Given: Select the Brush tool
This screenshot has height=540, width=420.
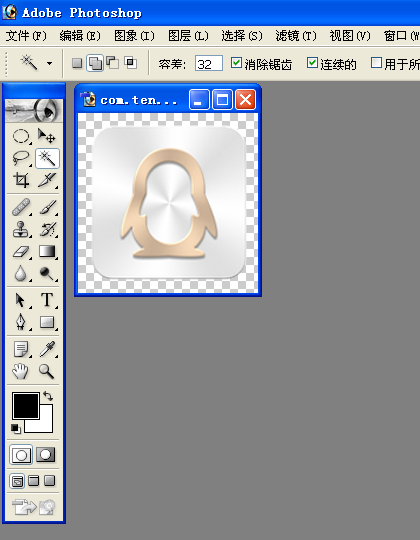Looking at the screenshot, I should [47, 208].
